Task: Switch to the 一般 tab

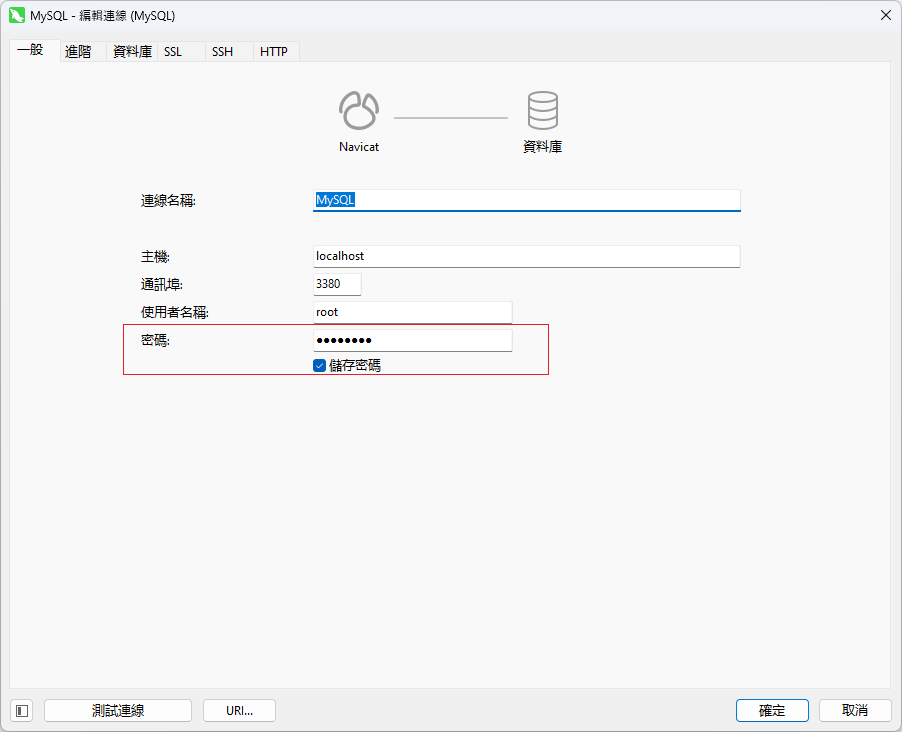Action: coord(31,50)
